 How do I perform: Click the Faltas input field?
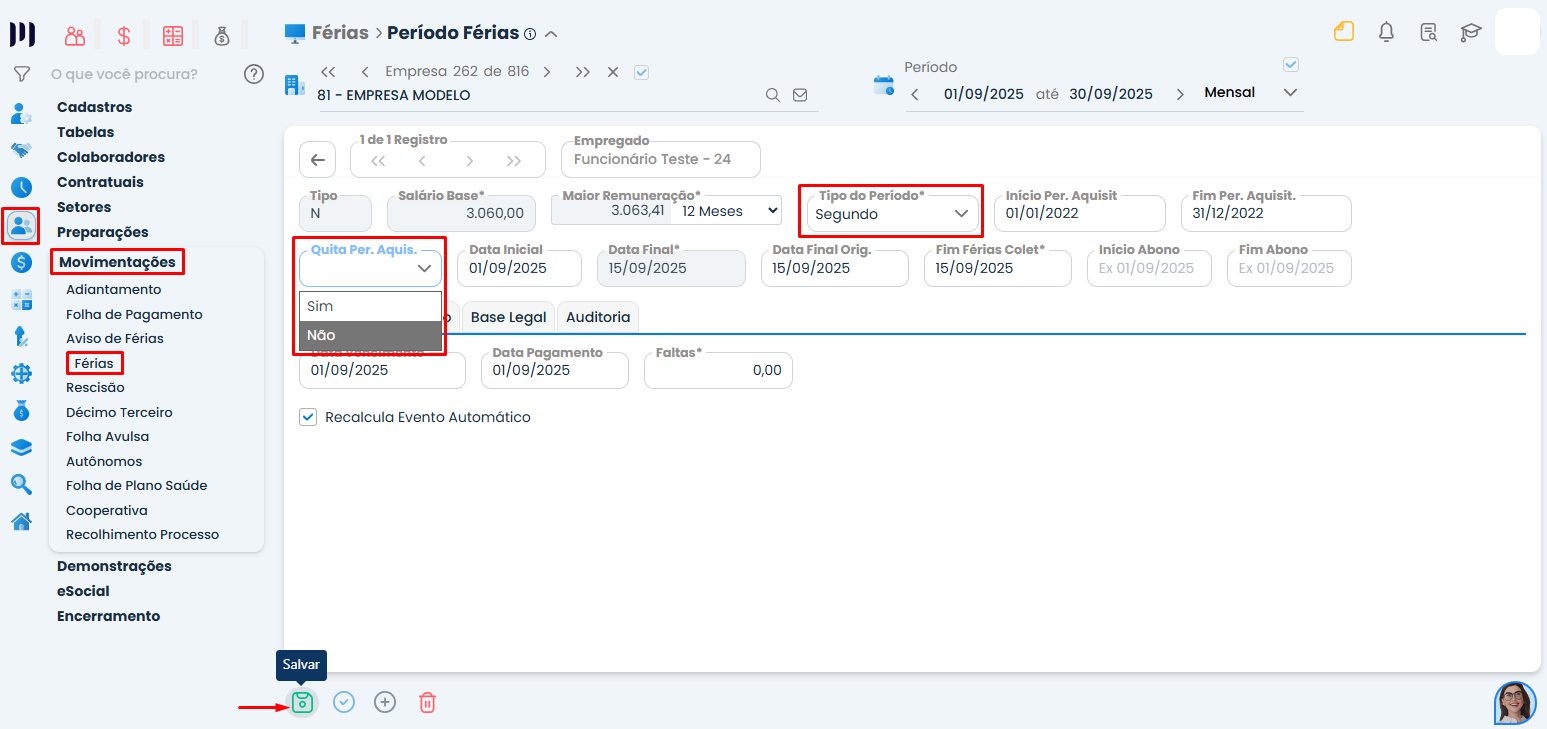(718, 370)
